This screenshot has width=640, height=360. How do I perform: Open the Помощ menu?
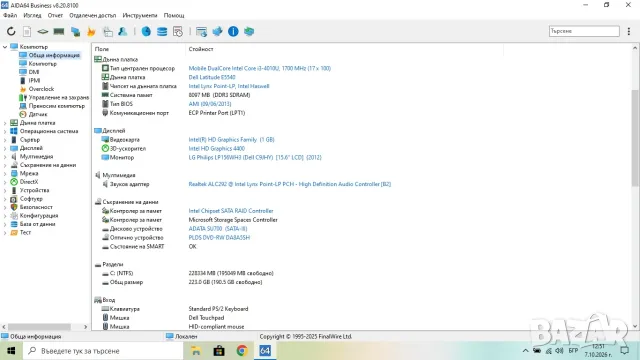coord(174,16)
